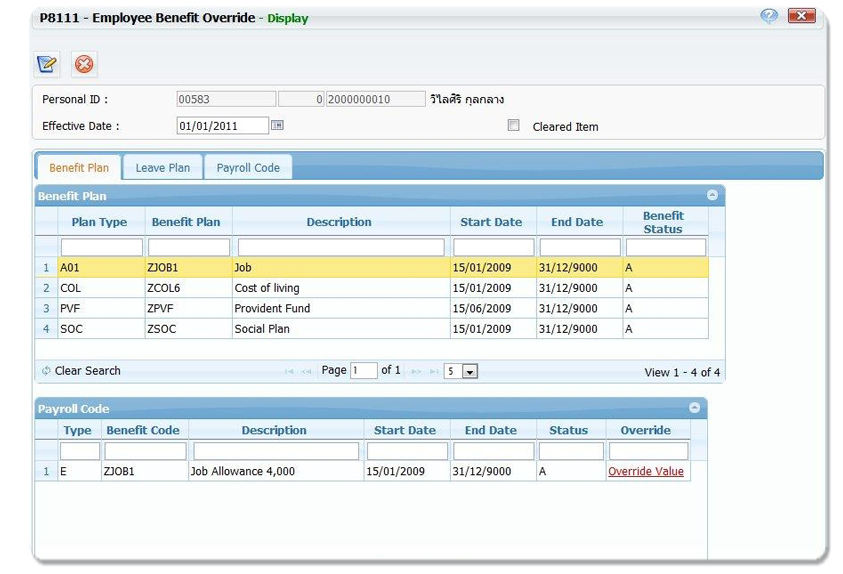Image resolution: width=843 pixels, height=574 pixels.
Task: Enable the Cleared Item checkbox
Action: coord(514,126)
